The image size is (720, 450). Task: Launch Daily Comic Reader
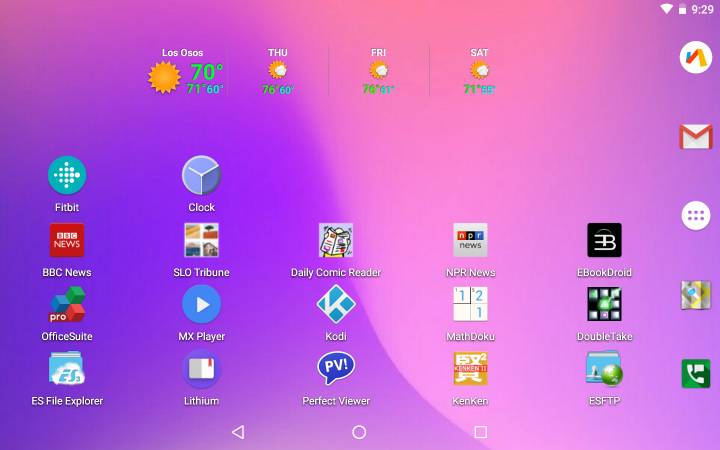(336, 240)
